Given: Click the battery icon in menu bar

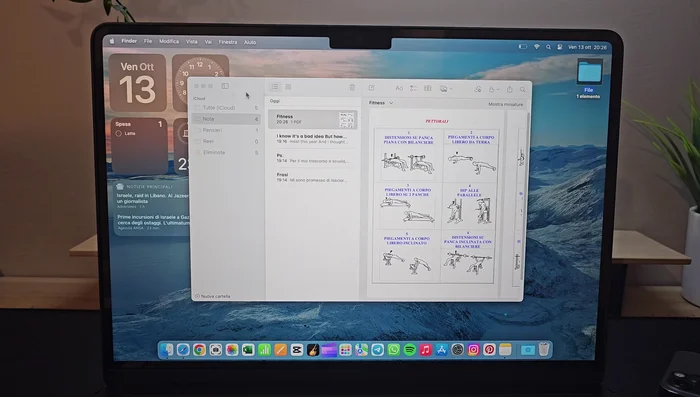Looking at the screenshot, I should tap(523, 46).
